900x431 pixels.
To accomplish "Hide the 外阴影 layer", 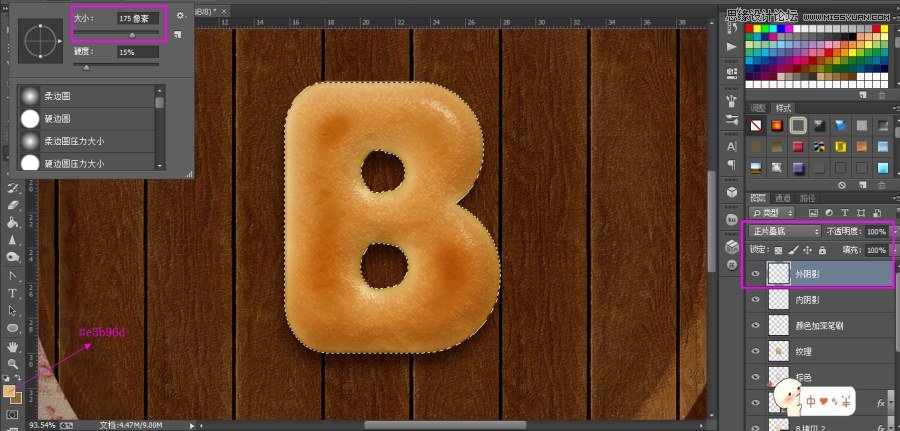I will [755, 274].
